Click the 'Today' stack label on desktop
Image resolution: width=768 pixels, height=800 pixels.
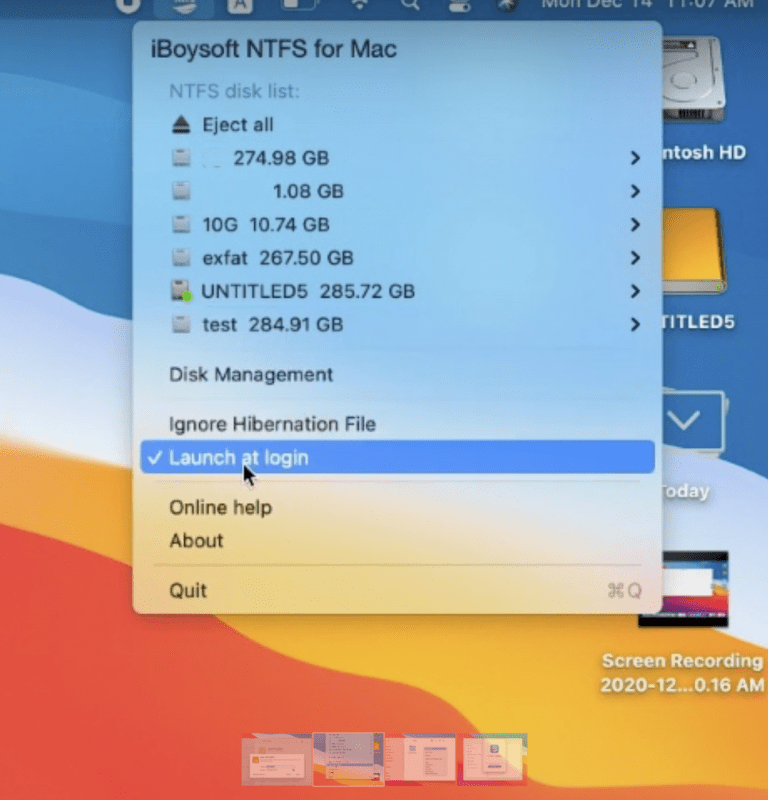(x=685, y=491)
